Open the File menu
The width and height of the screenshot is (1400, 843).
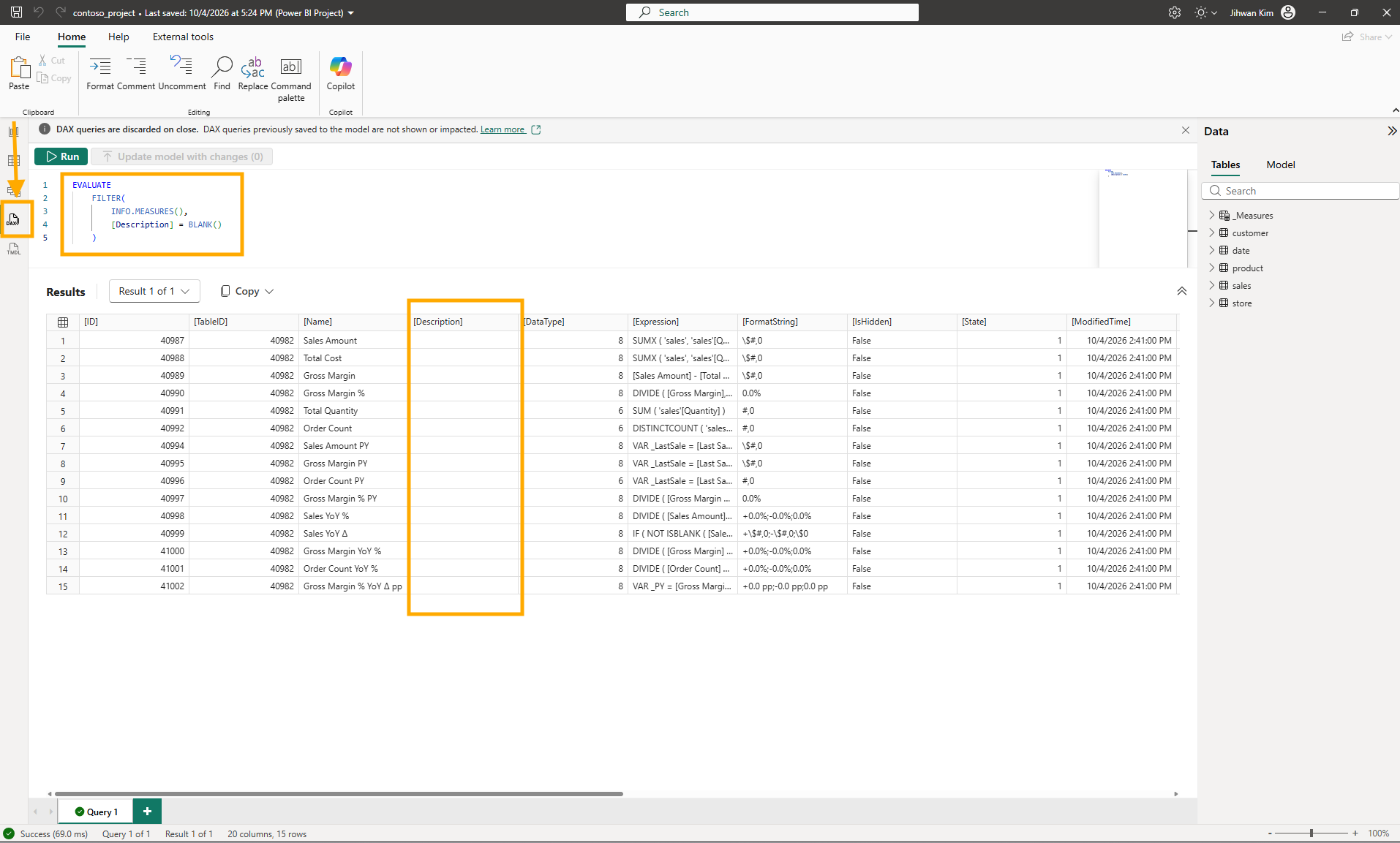coord(23,37)
